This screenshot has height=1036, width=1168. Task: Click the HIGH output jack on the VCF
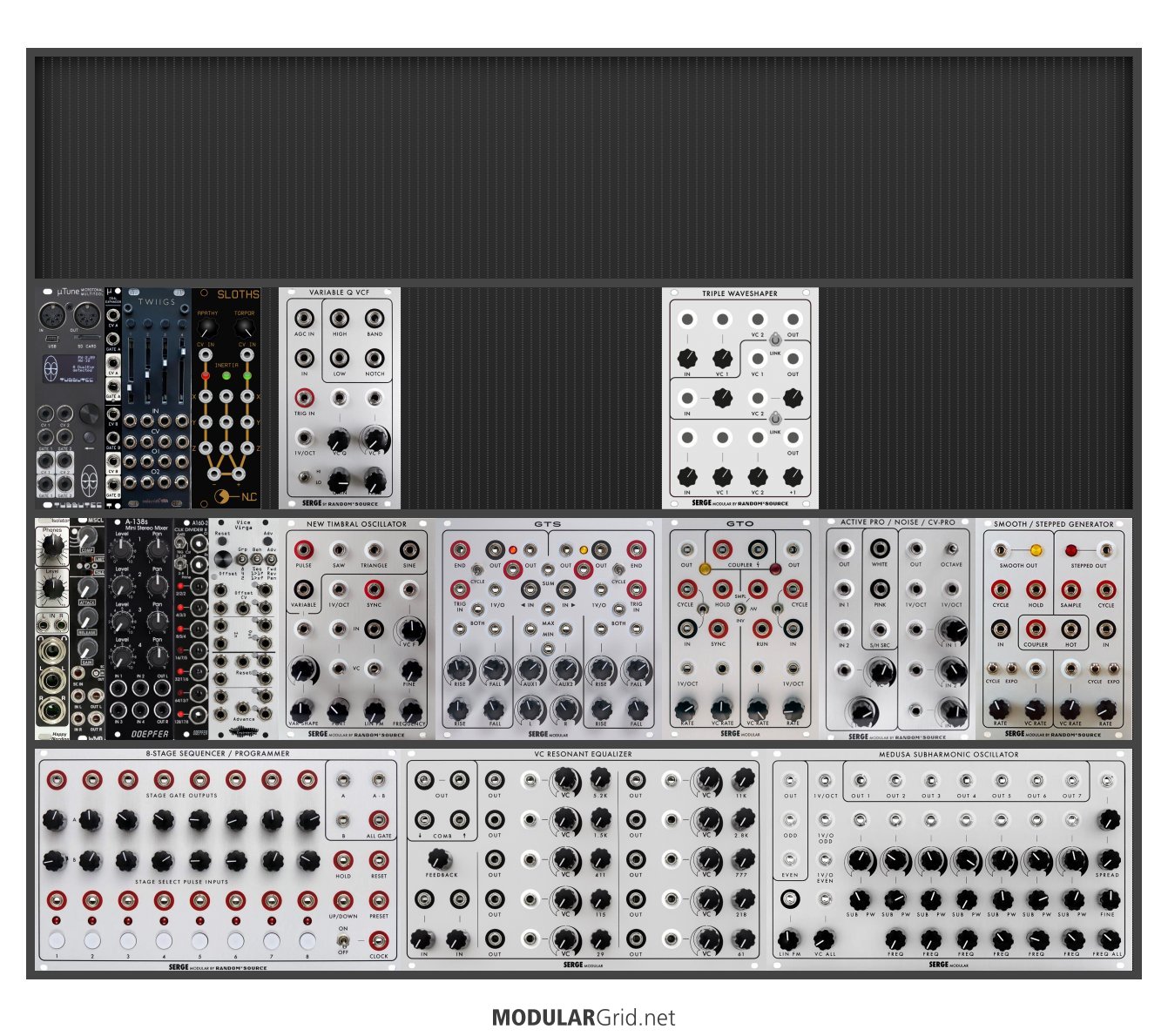pyautogui.click(x=340, y=318)
